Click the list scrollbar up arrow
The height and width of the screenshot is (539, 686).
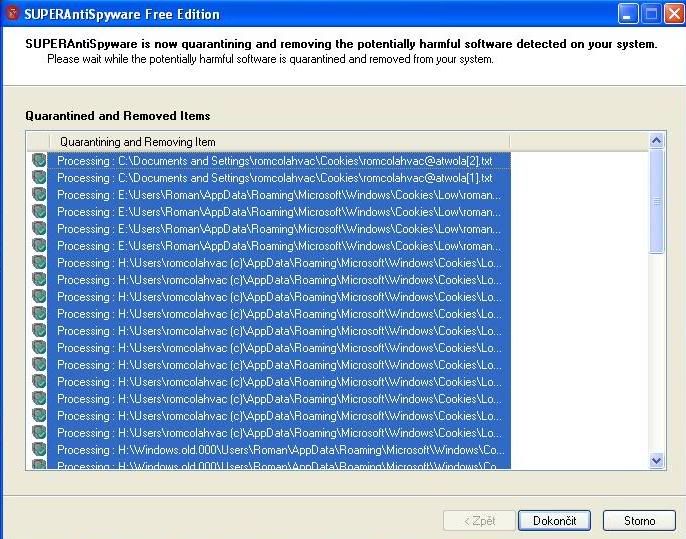click(x=656, y=141)
